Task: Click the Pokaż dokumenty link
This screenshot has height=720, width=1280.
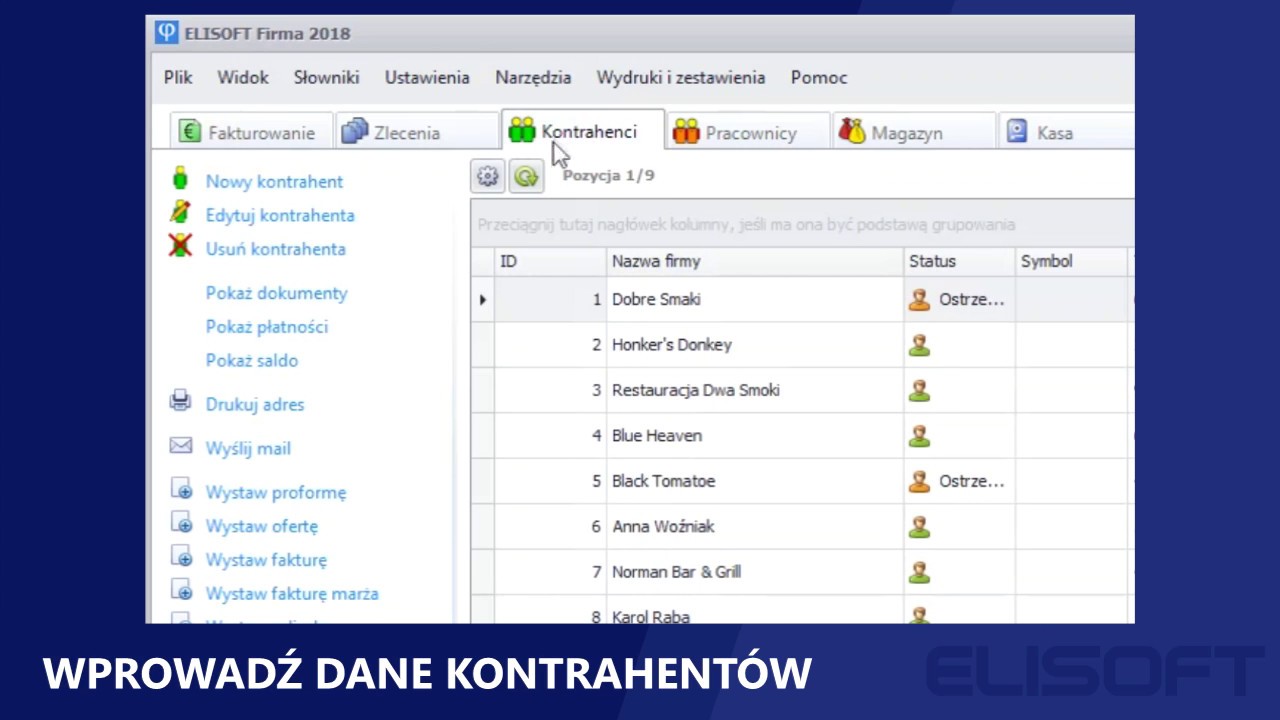Action: [x=276, y=293]
